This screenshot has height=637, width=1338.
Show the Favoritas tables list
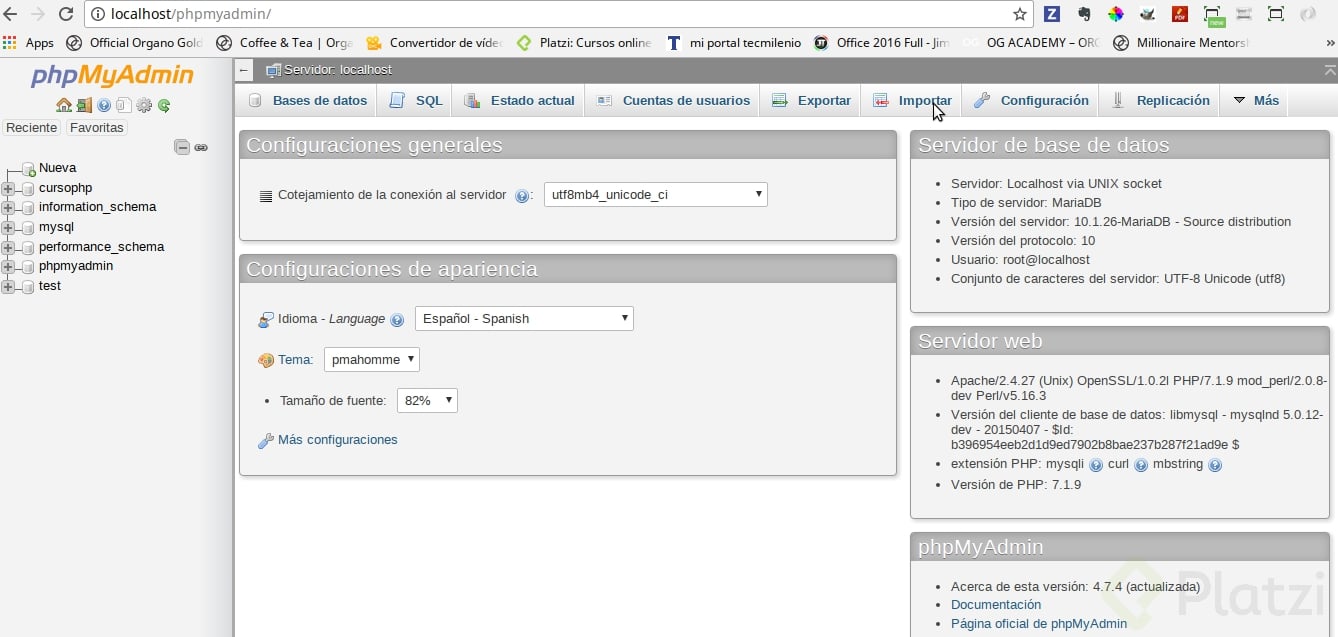(97, 128)
